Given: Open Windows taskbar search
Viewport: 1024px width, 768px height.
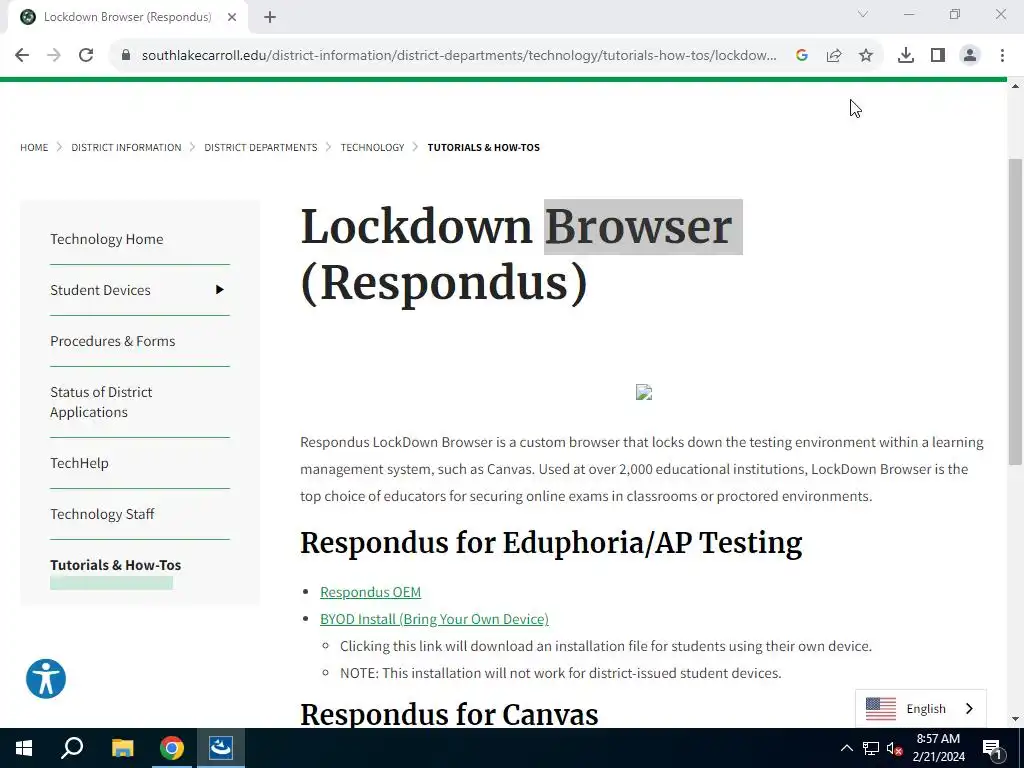Looking at the screenshot, I should [72, 748].
